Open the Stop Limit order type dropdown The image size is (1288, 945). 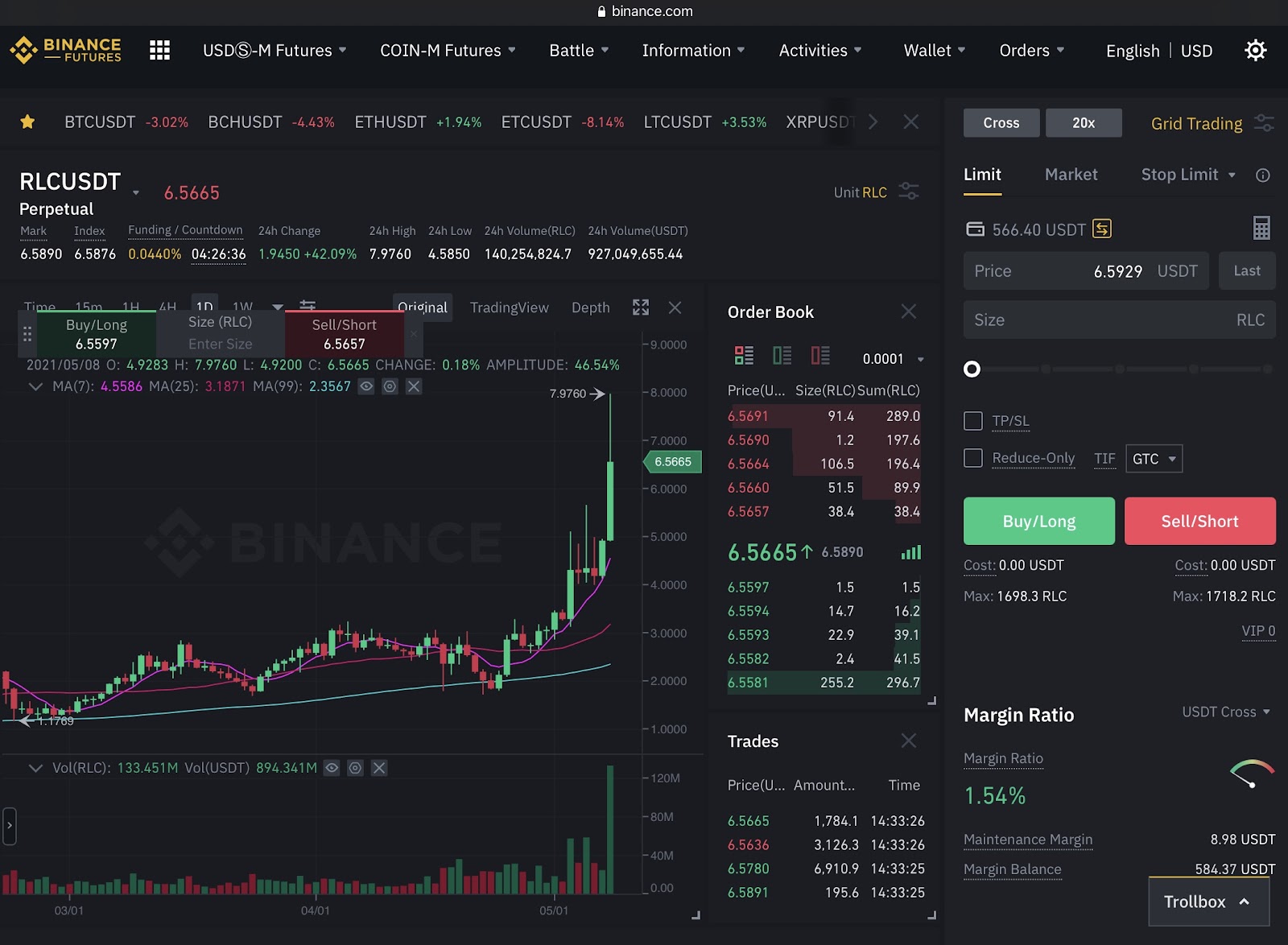point(1188,175)
